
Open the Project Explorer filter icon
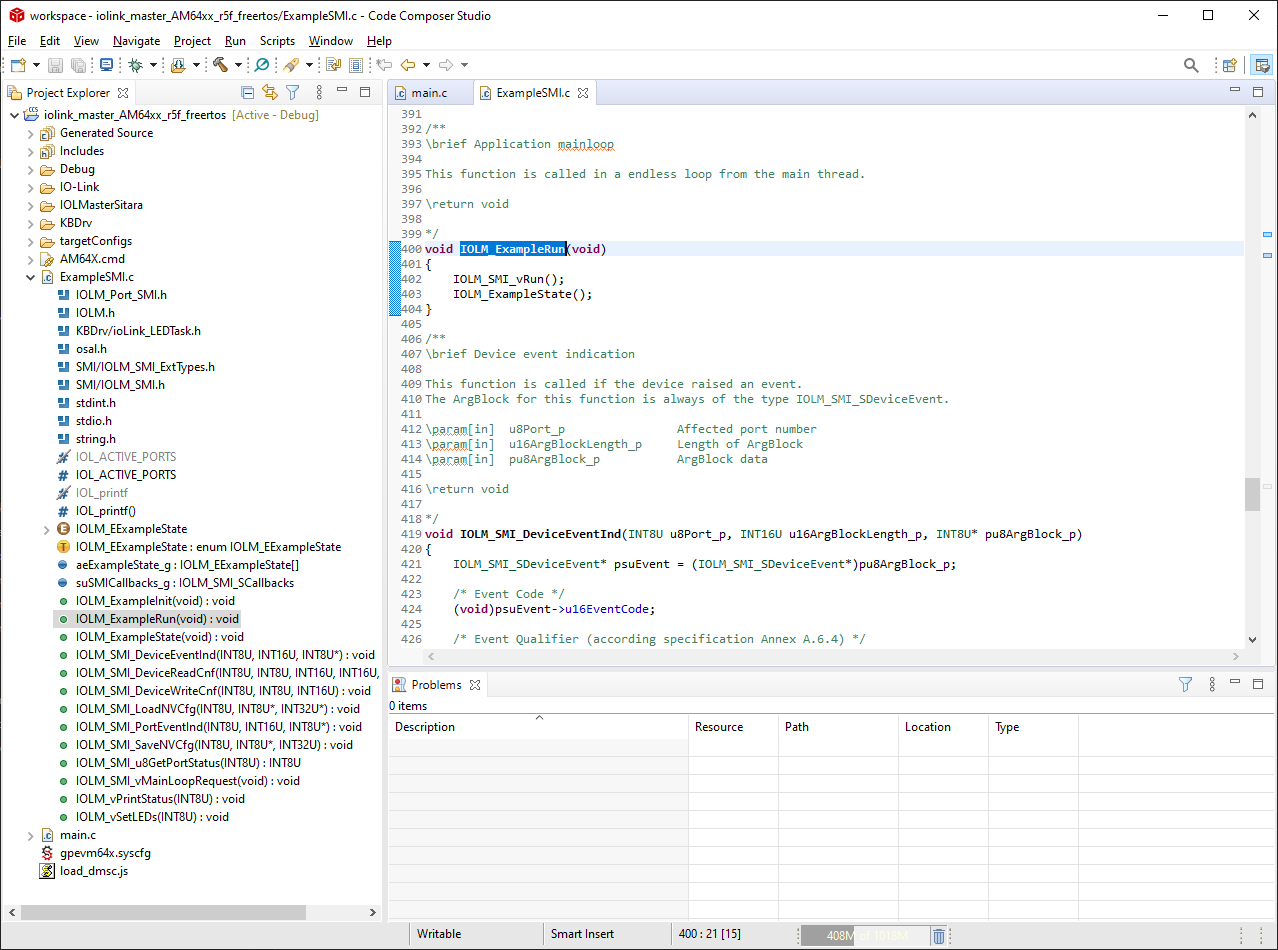coord(293,93)
